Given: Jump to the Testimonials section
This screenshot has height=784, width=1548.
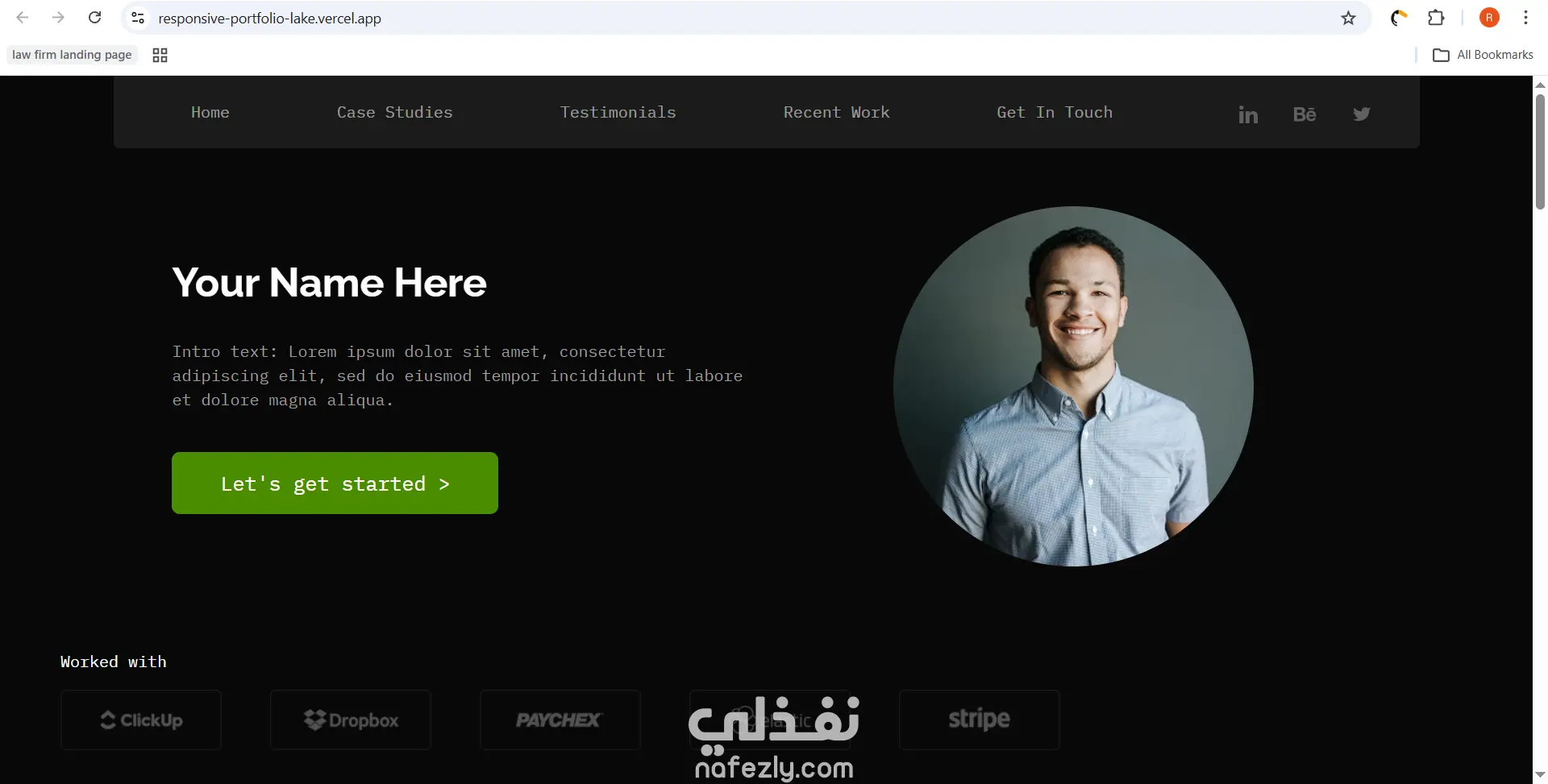Looking at the screenshot, I should click(618, 112).
